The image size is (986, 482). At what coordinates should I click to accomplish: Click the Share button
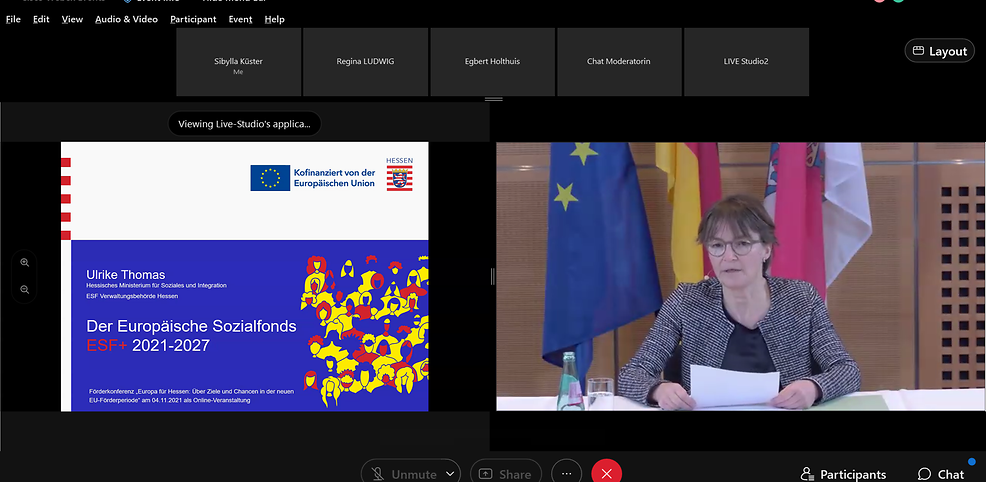(x=506, y=474)
